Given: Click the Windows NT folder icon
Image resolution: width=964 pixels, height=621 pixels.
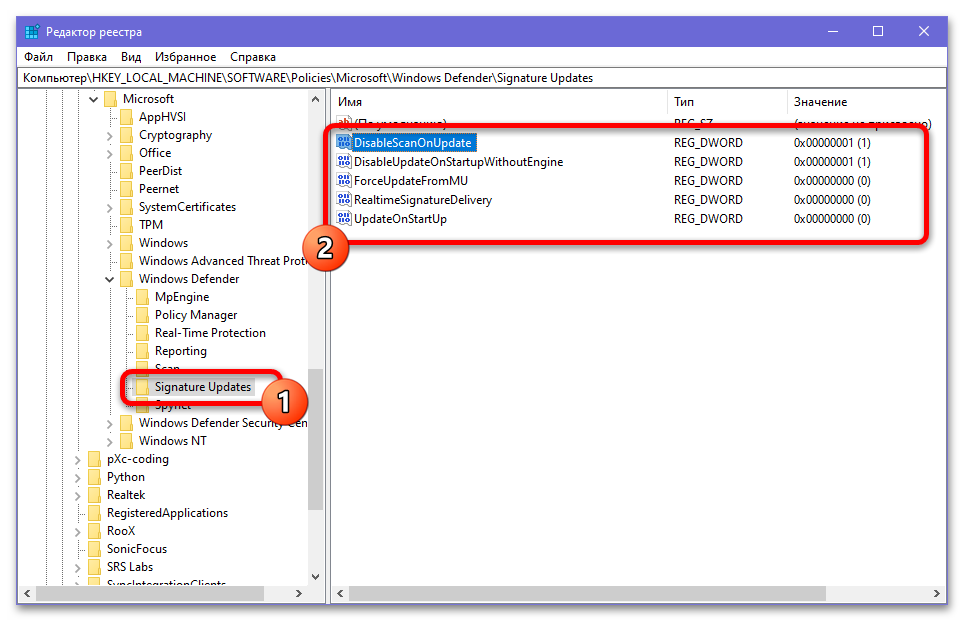Looking at the screenshot, I should click(x=126, y=441).
